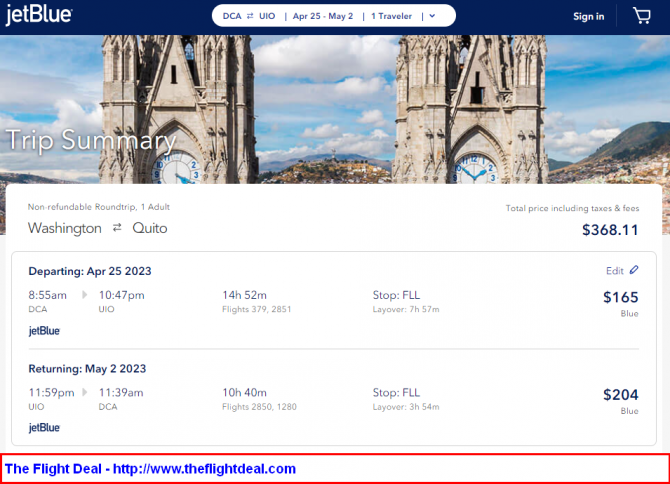Click the '10h 40m' duration
The height and width of the screenshot is (484, 670).
[244, 393]
